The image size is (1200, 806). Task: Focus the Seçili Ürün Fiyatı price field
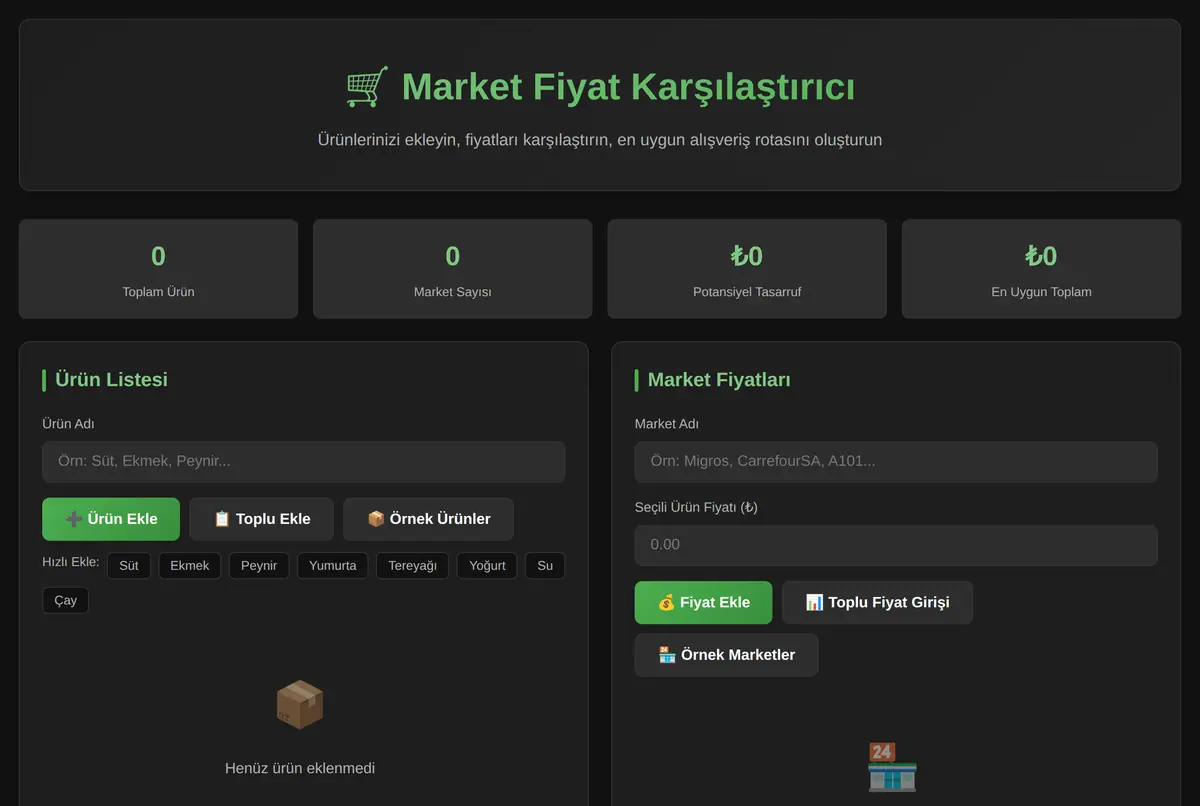tap(896, 545)
